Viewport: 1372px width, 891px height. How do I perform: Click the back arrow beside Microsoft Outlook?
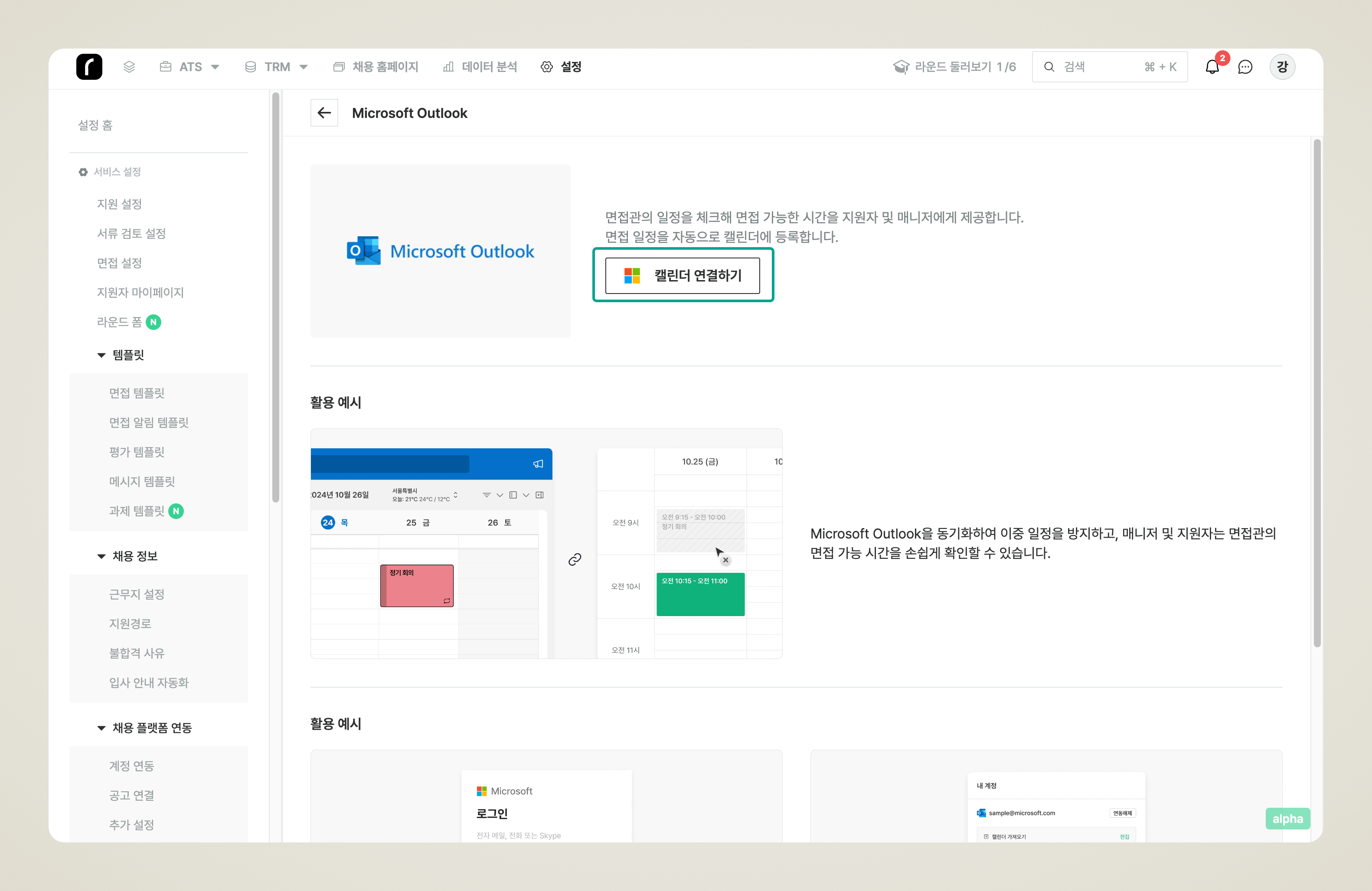324,112
